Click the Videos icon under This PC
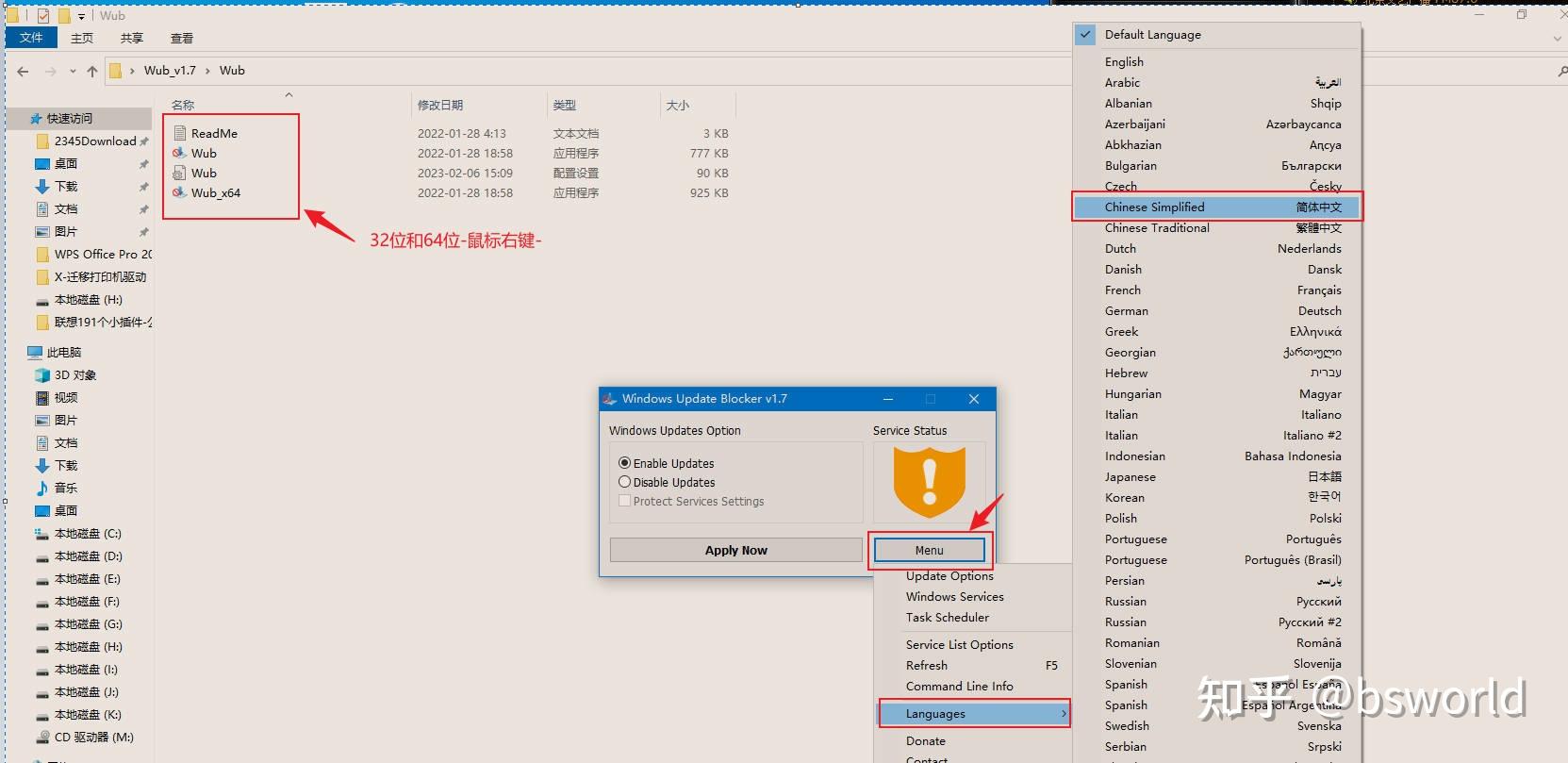This screenshot has height=763, width=1568. 41,398
